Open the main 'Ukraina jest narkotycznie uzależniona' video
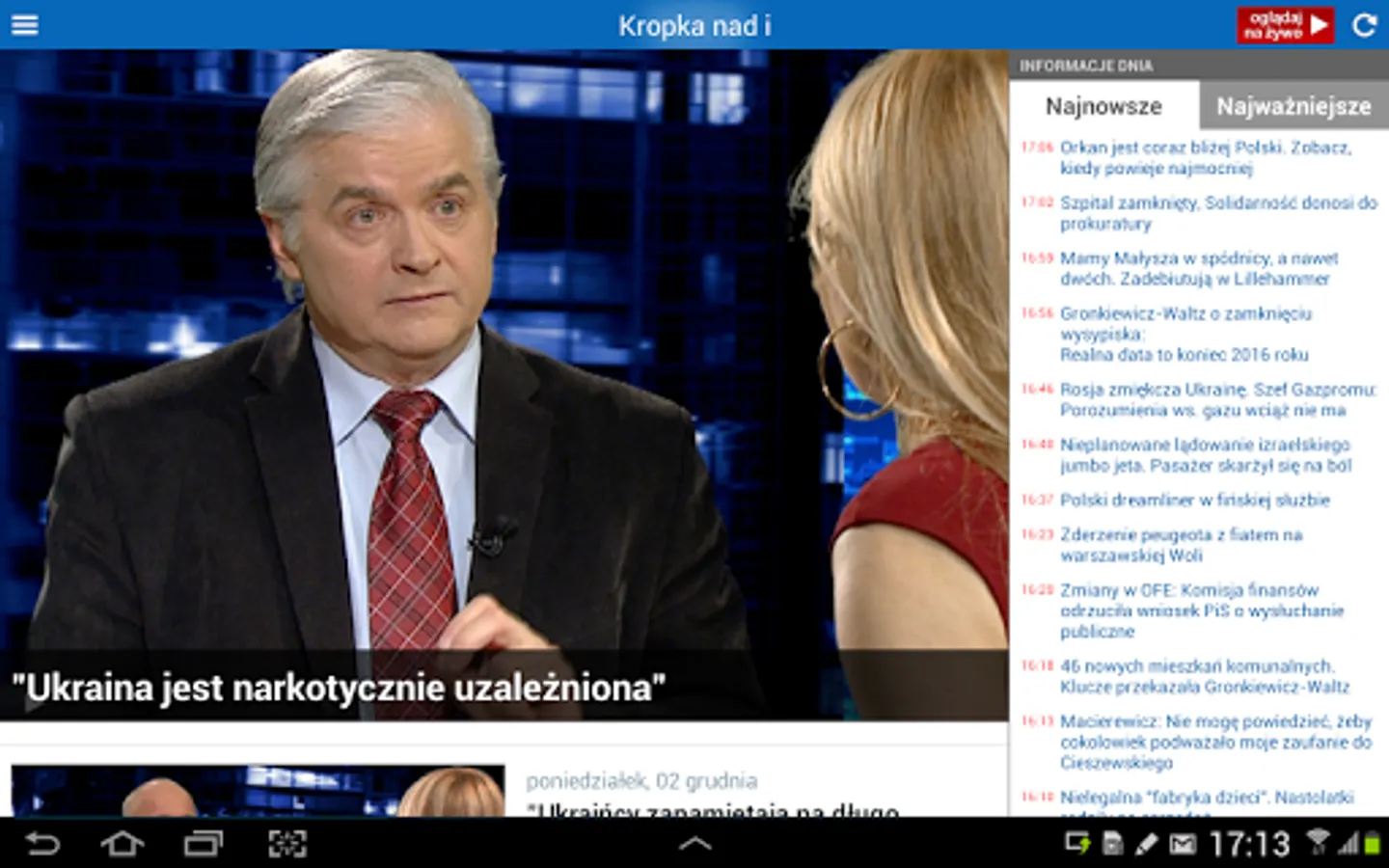This screenshot has width=1389, height=868. [x=504, y=386]
